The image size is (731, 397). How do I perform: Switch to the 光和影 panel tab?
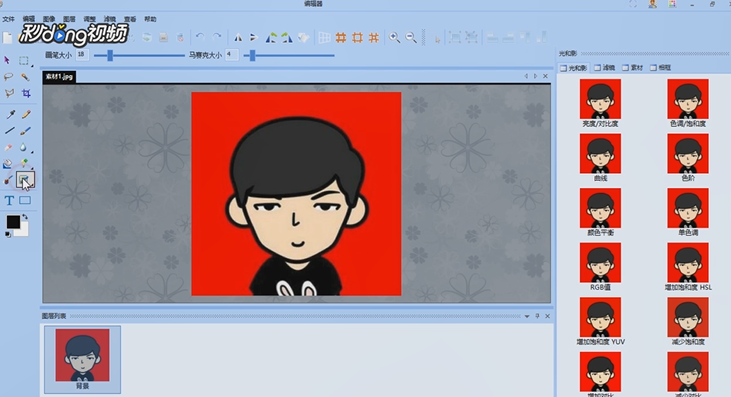(x=574, y=68)
